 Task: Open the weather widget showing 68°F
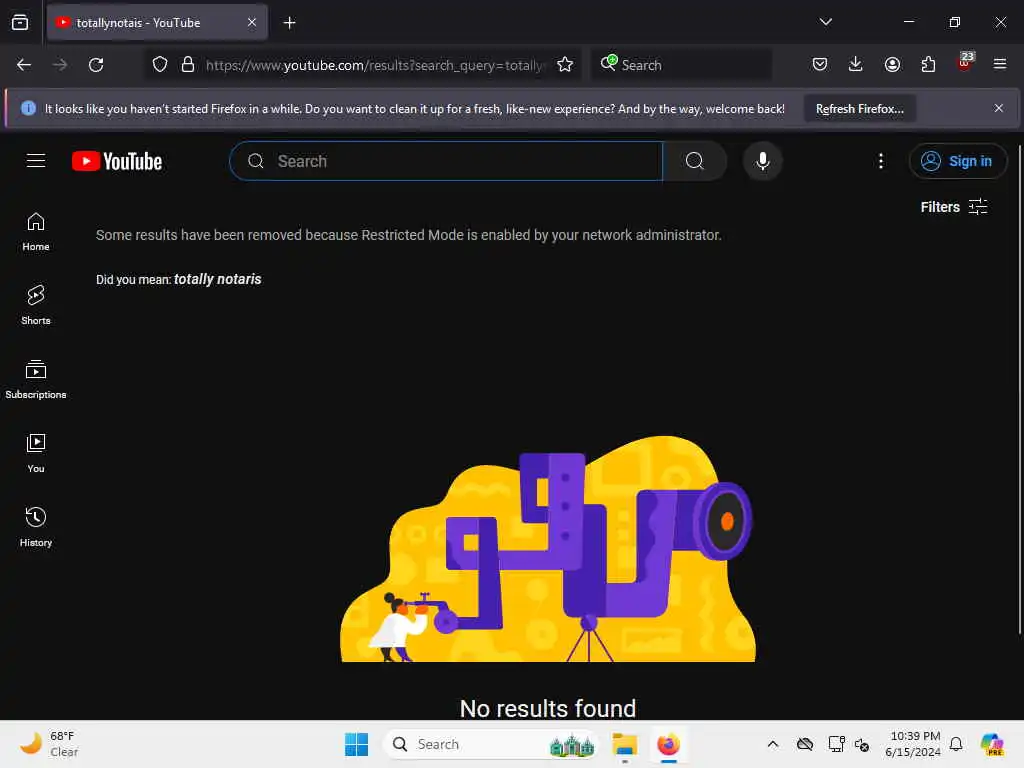coord(49,744)
